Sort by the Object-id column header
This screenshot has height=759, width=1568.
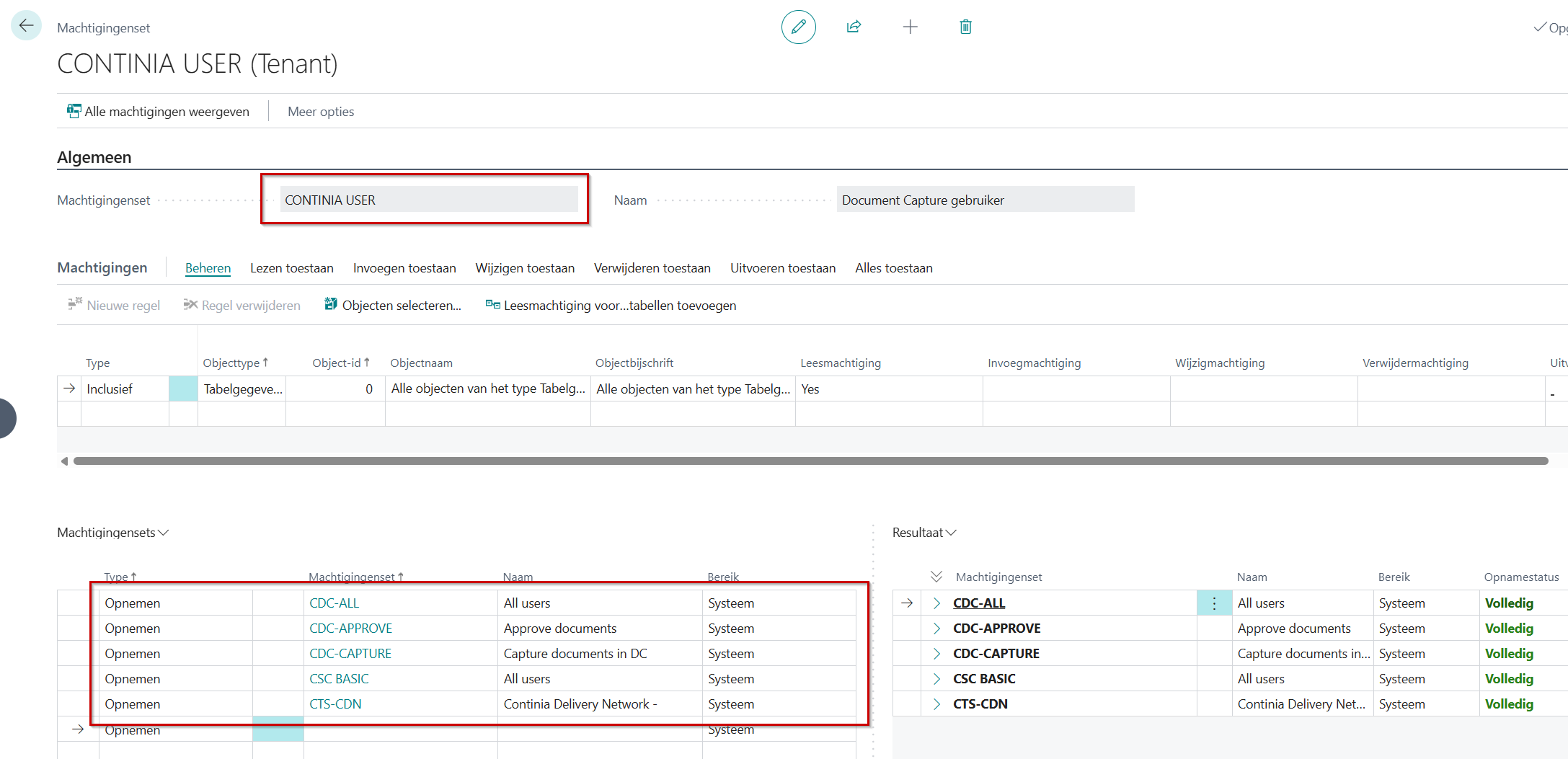click(341, 363)
